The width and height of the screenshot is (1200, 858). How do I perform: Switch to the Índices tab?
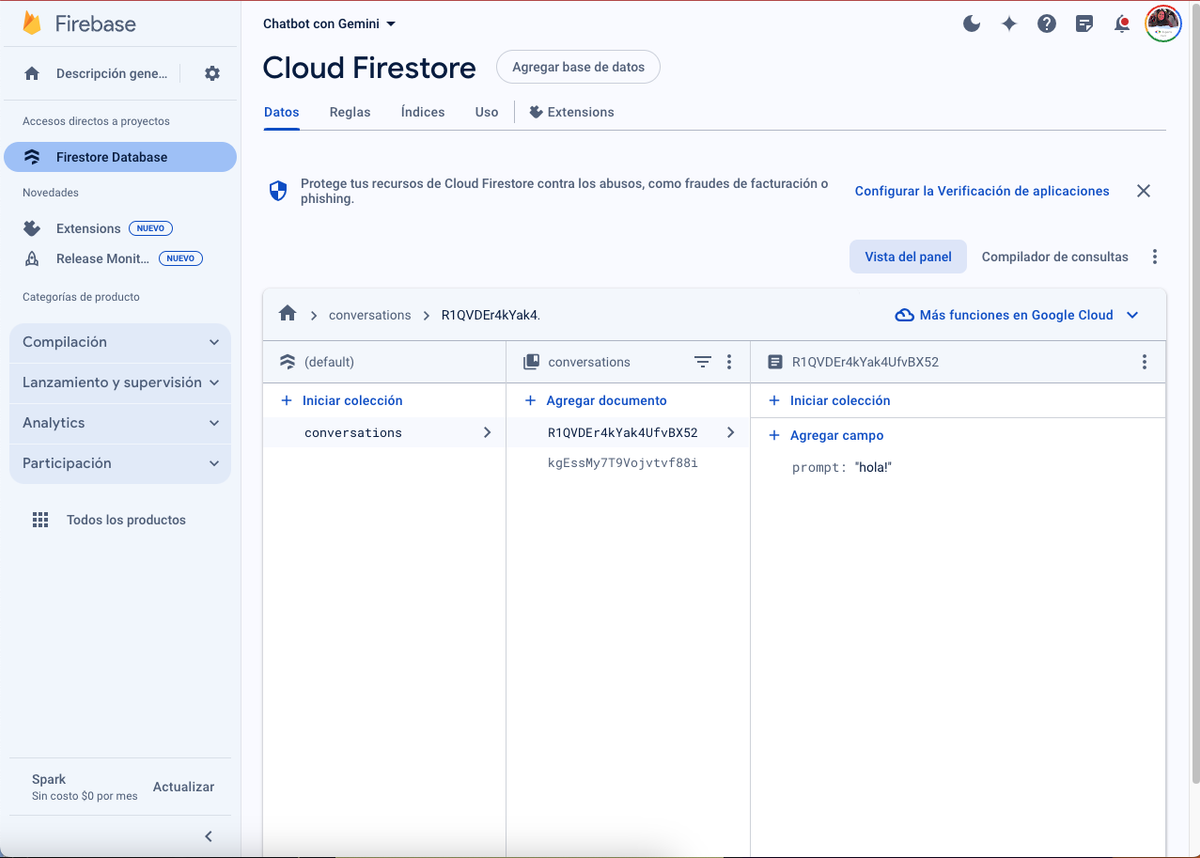click(423, 112)
